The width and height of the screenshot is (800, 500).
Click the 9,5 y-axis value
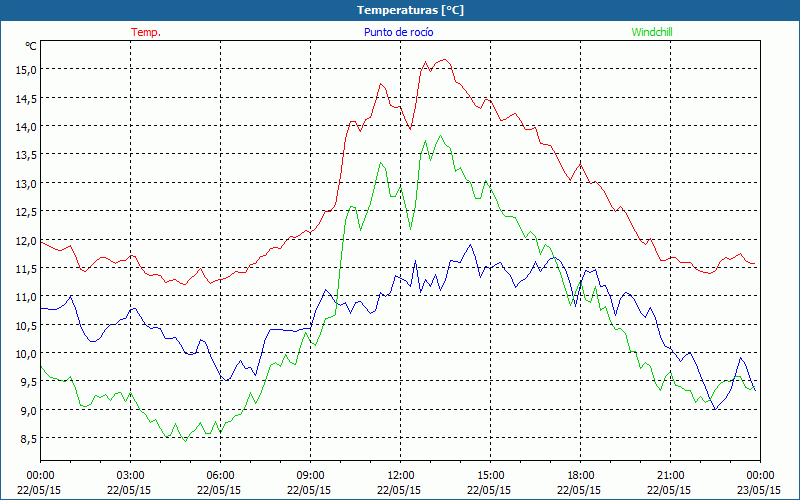[x=28, y=382]
